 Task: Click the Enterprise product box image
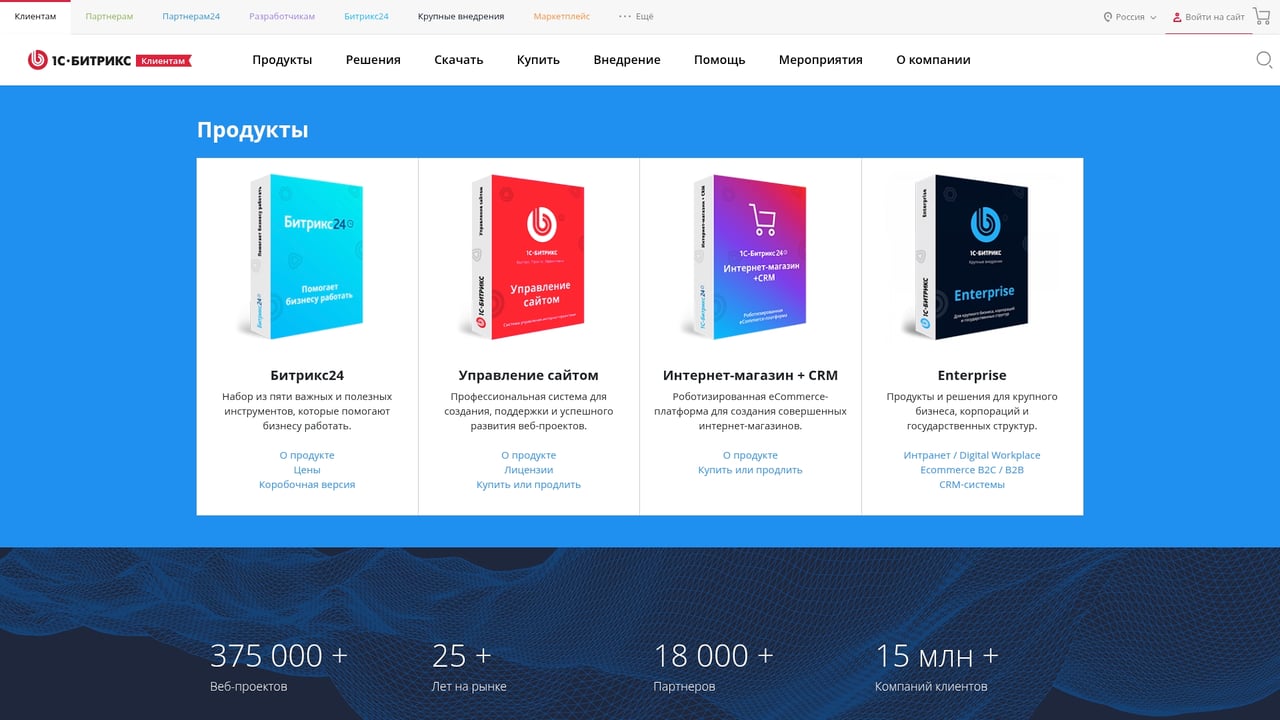pos(971,257)
